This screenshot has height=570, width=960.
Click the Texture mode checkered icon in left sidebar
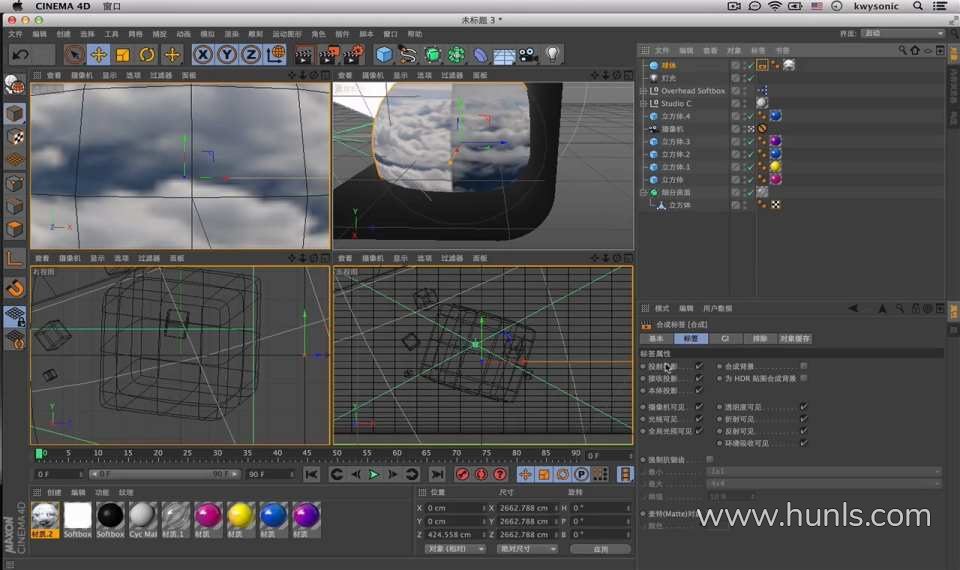click(x=15, y=137)
